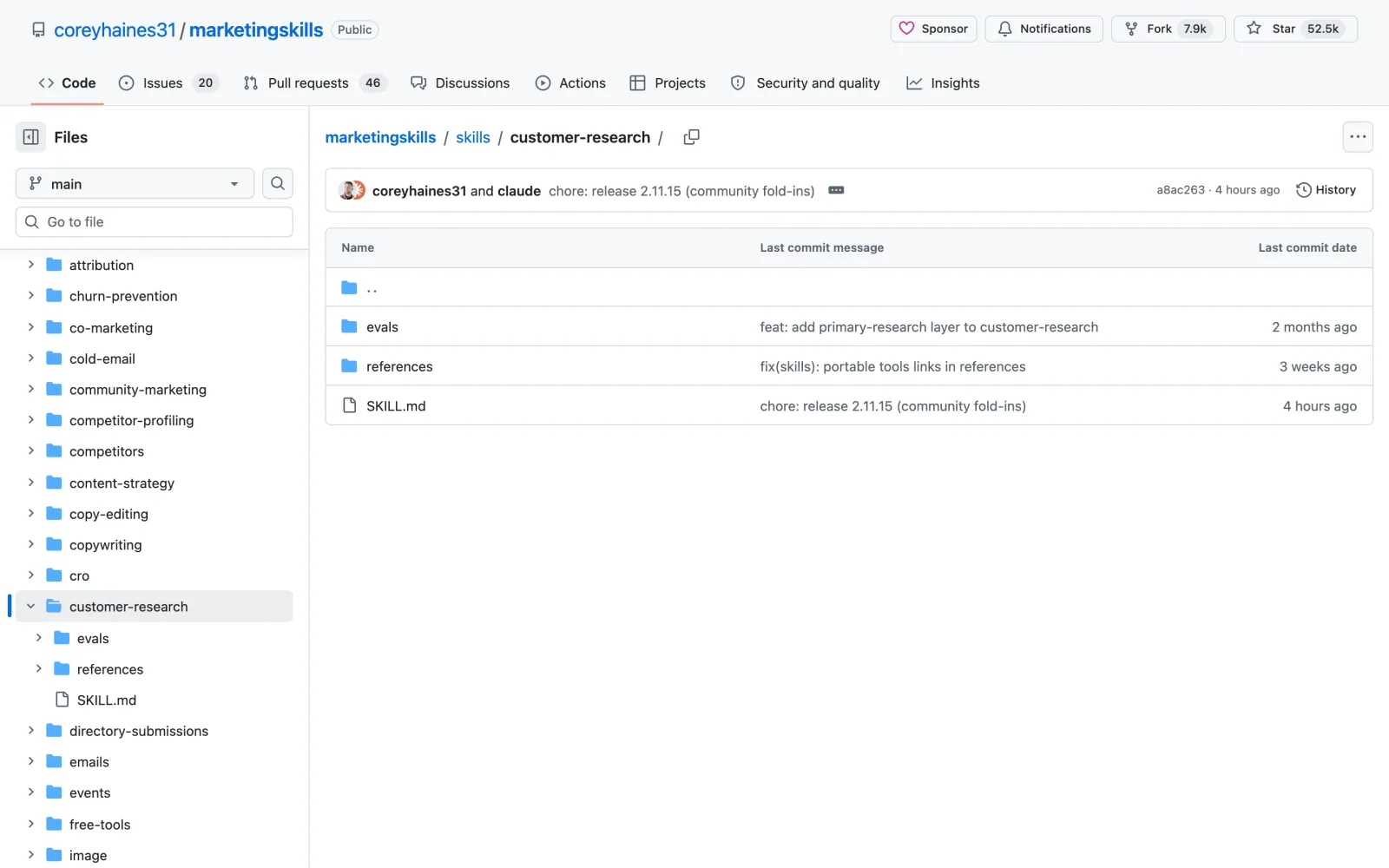Open the portable tools links commit
This screenshot has height=868, width=1389.
[x=892, y=366]
